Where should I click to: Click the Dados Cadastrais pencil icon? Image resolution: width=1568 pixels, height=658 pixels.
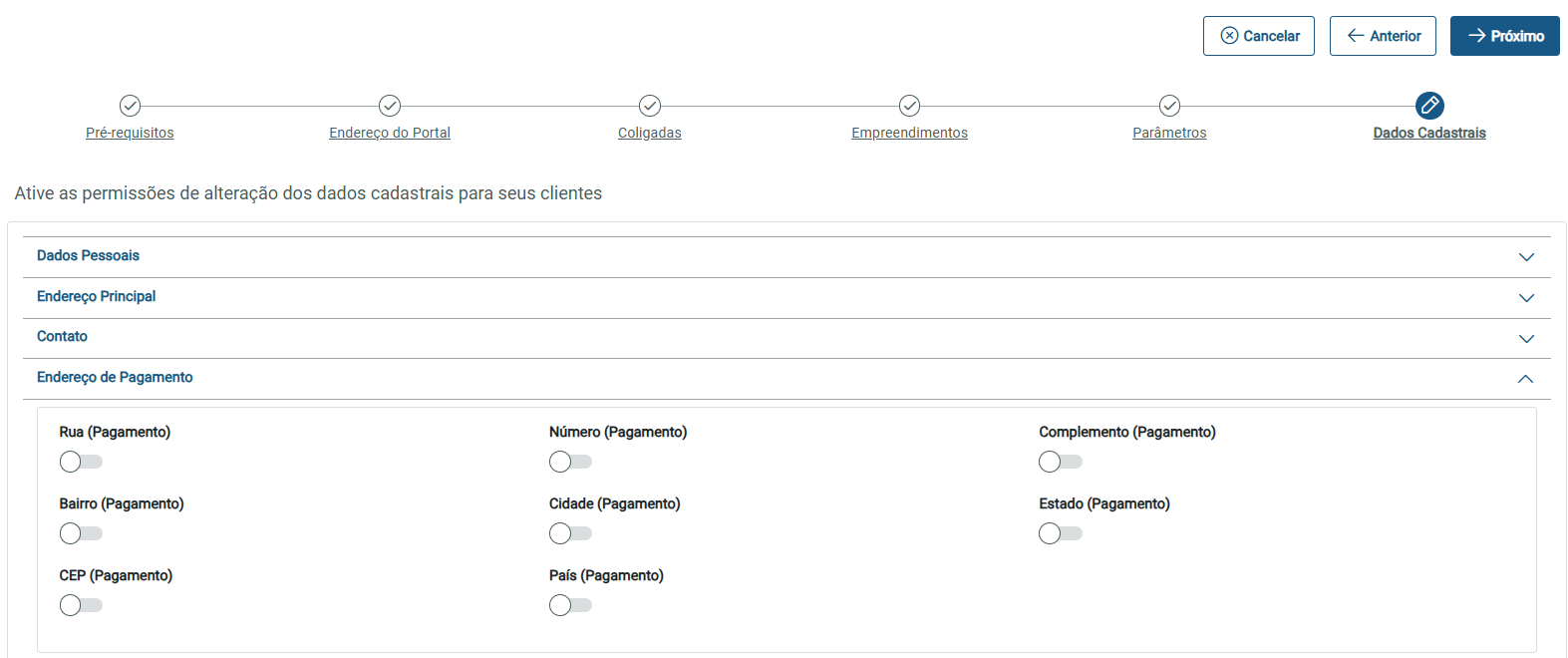click(1429, 105)
